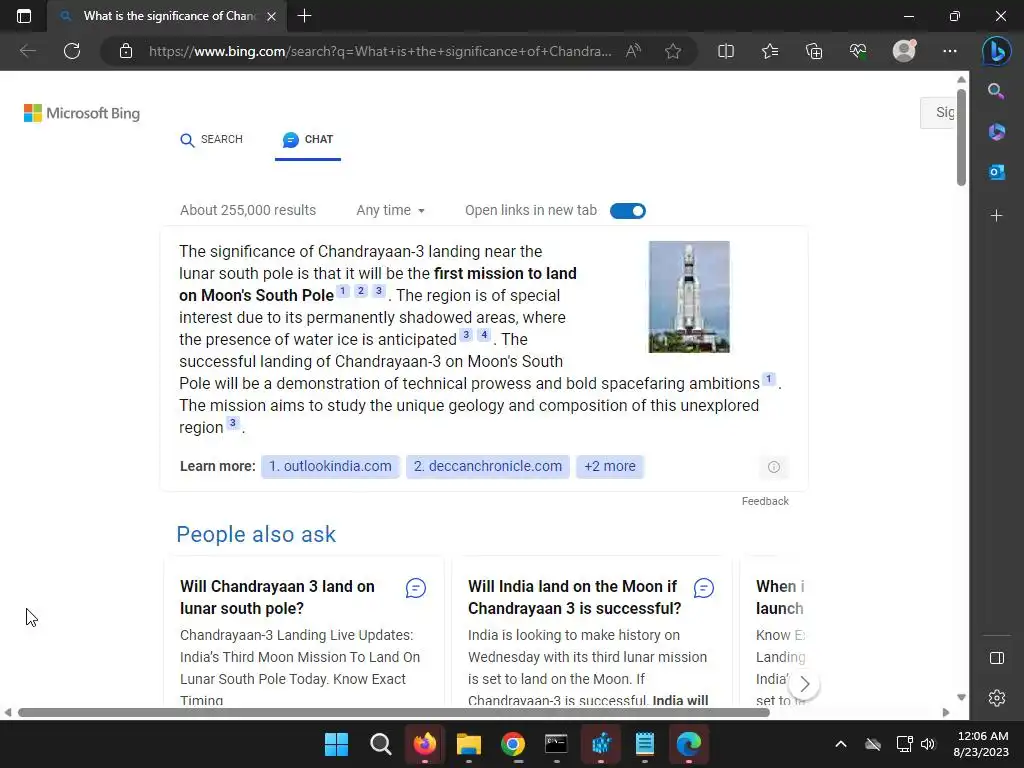The height and width of the screenshot is (768, 1024).
Task: Open File Explorer from the taskbar
Action: point(468,744)
